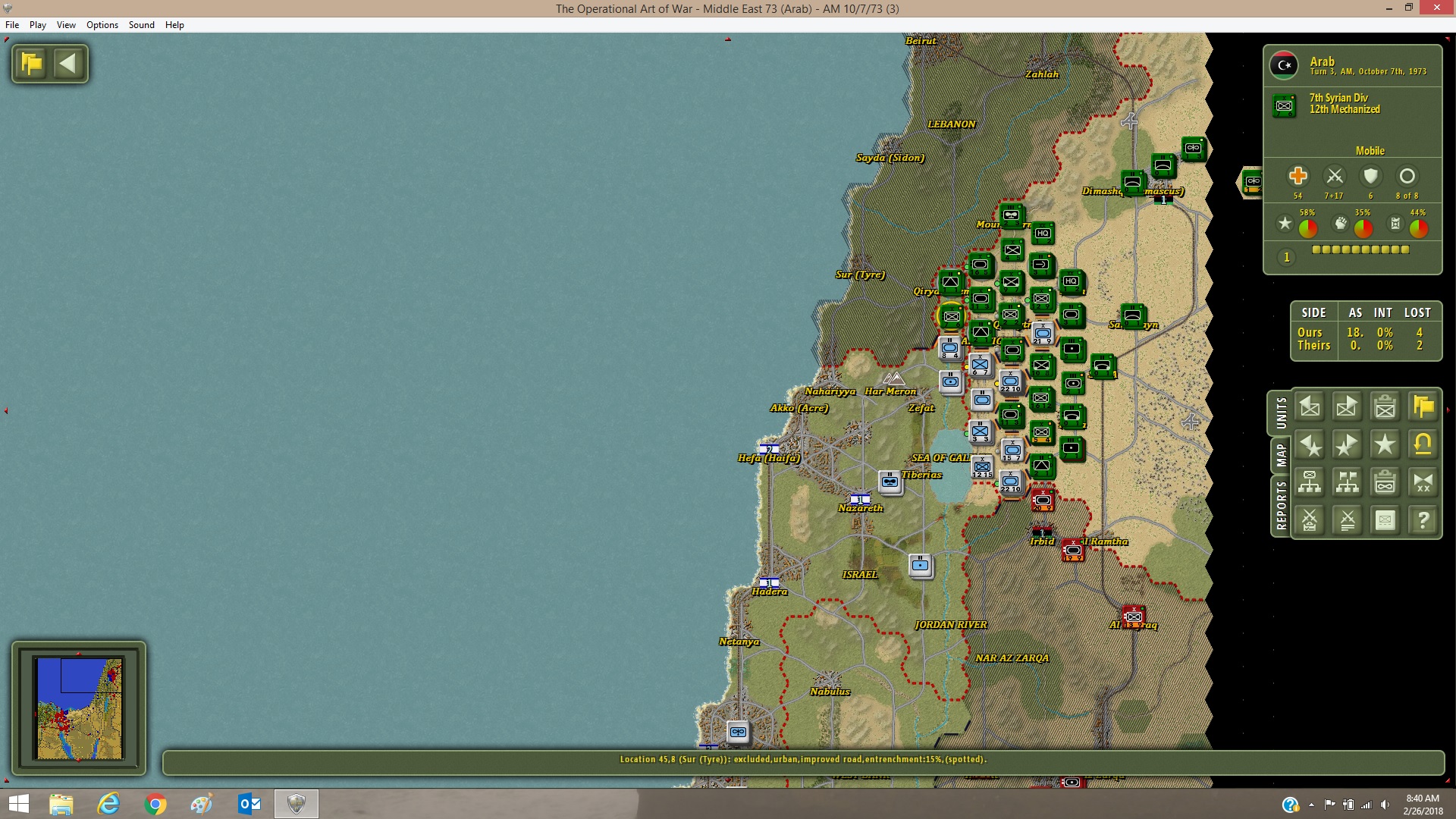This screenshot has height=819, width=1456.
Task: Open the crossed swords planner checklist icon
Action: coord(1310,520)
